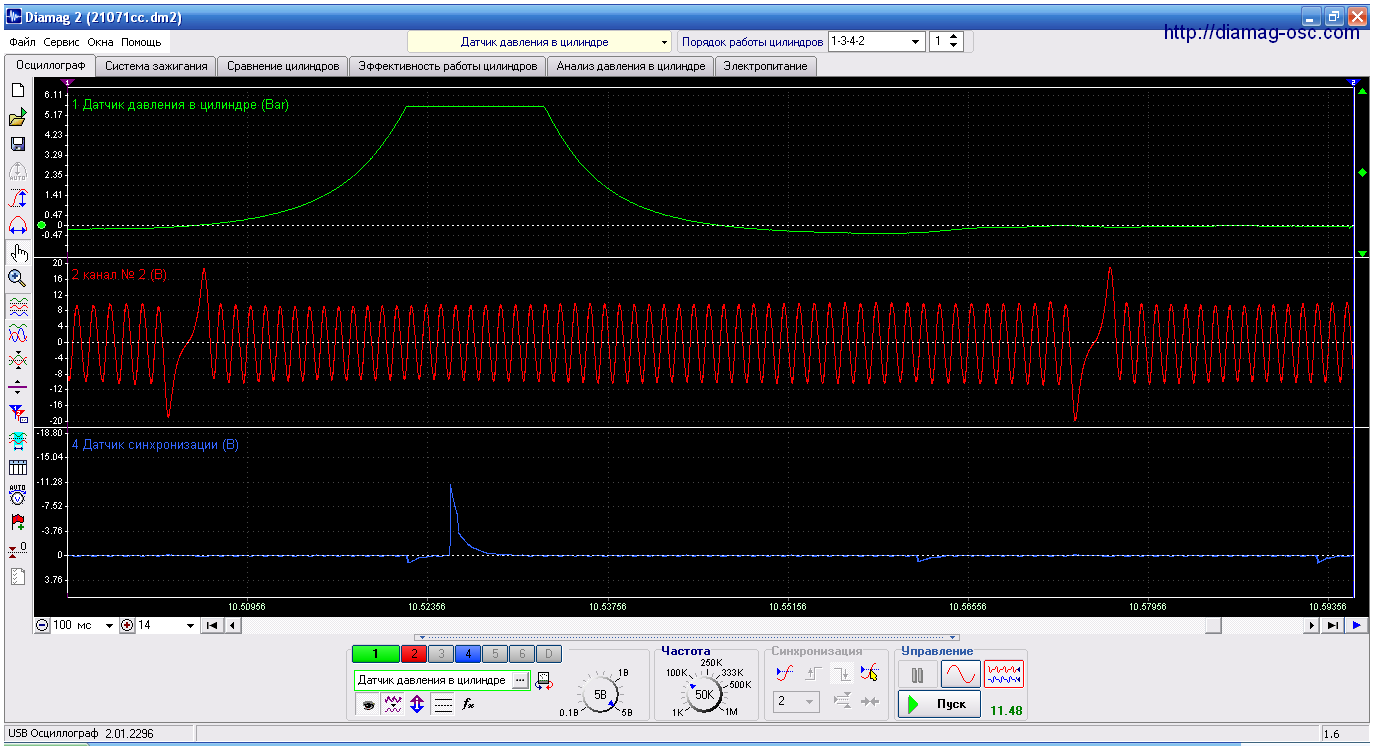The image size is (1374, 746).
Task: Toggle digital channel D button
Action: tap(548, 654)
